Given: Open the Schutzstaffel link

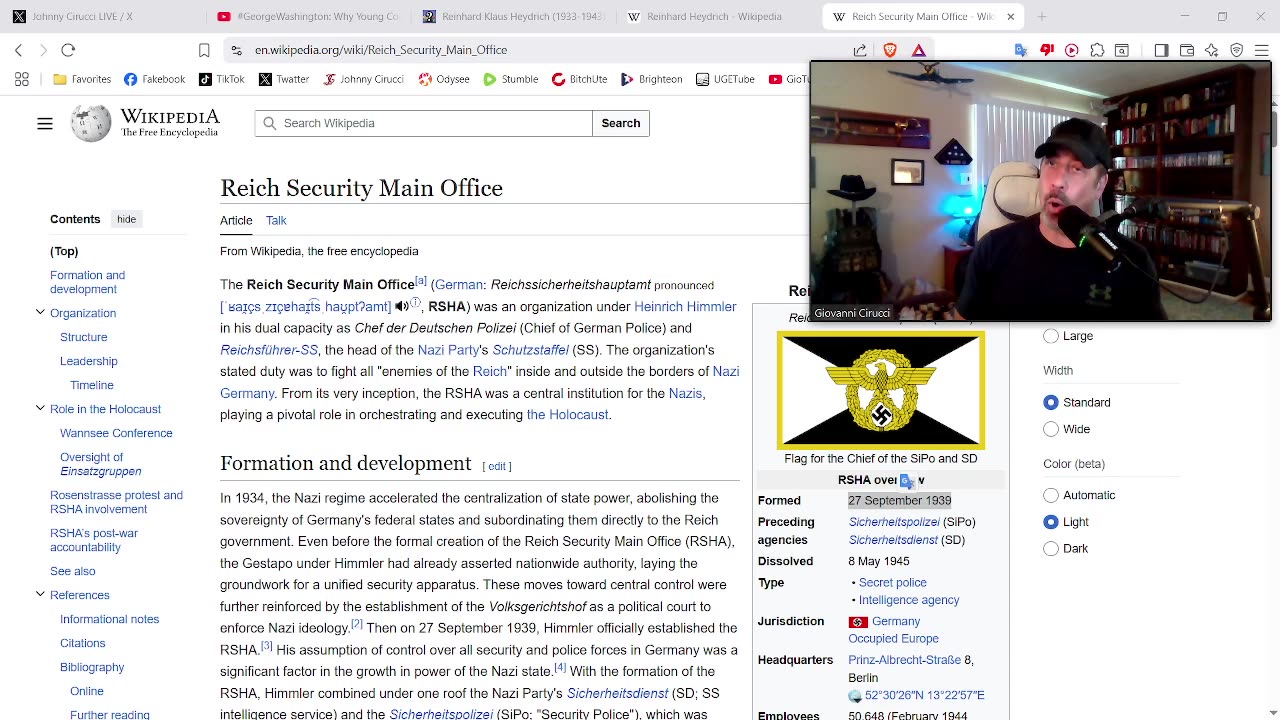Looking at the screenshot, I should tap(530, 350).
